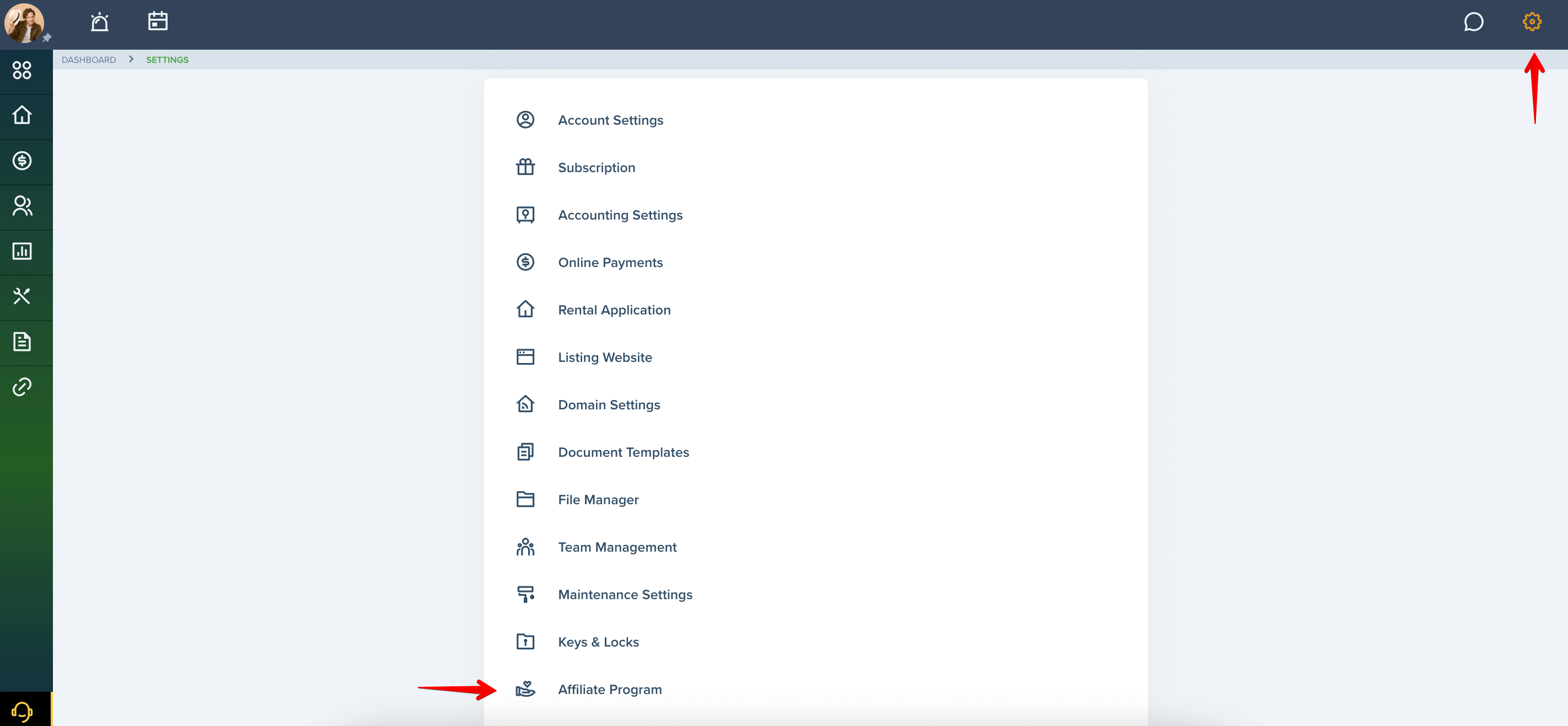Open the maintenance tools icon in sidebar
Screen dimensions: 1568x726
coord(22,297)
